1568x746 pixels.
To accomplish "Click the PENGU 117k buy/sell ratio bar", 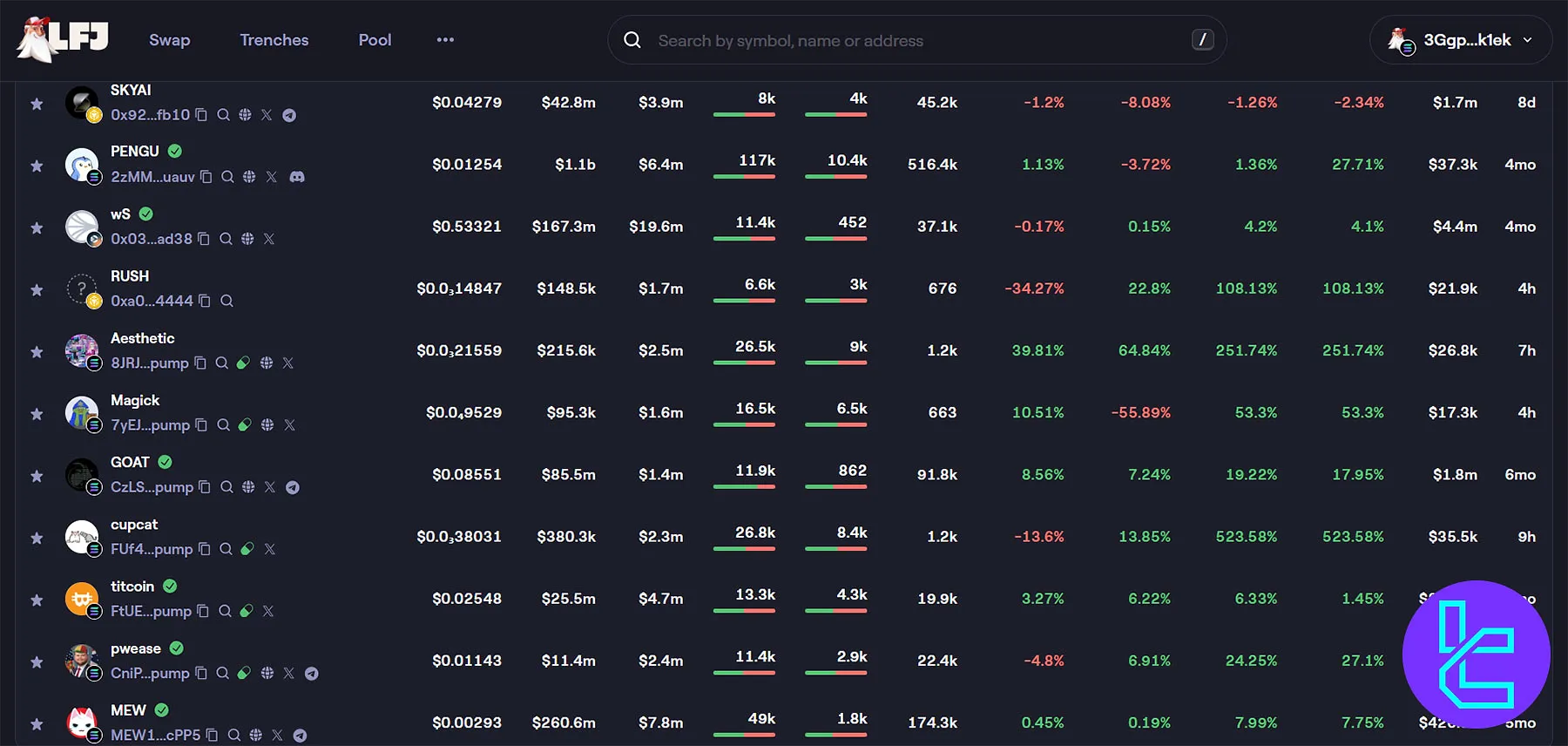I will point(744,176).
